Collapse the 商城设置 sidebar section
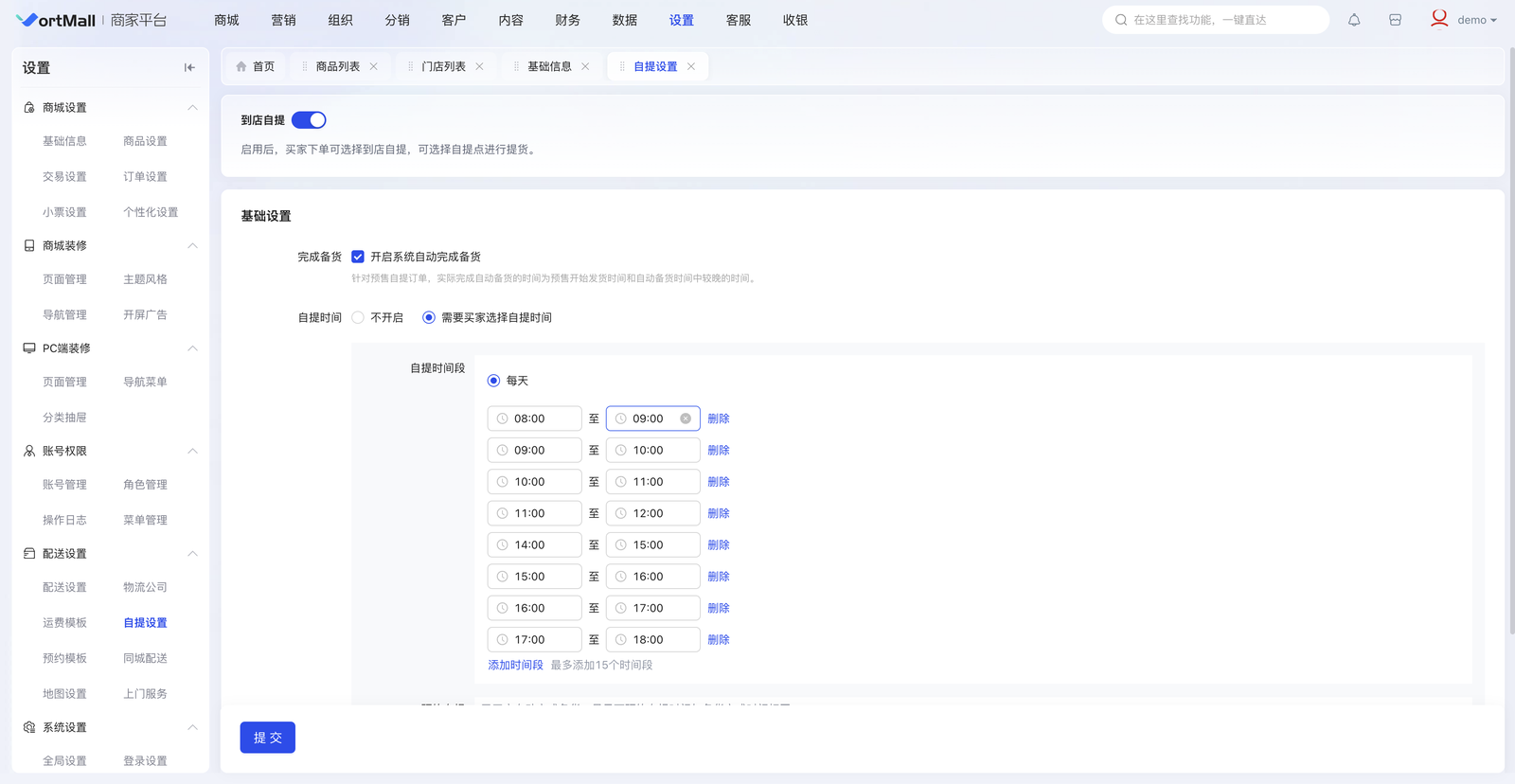The image size is (1515, 784). click(192, 108)
